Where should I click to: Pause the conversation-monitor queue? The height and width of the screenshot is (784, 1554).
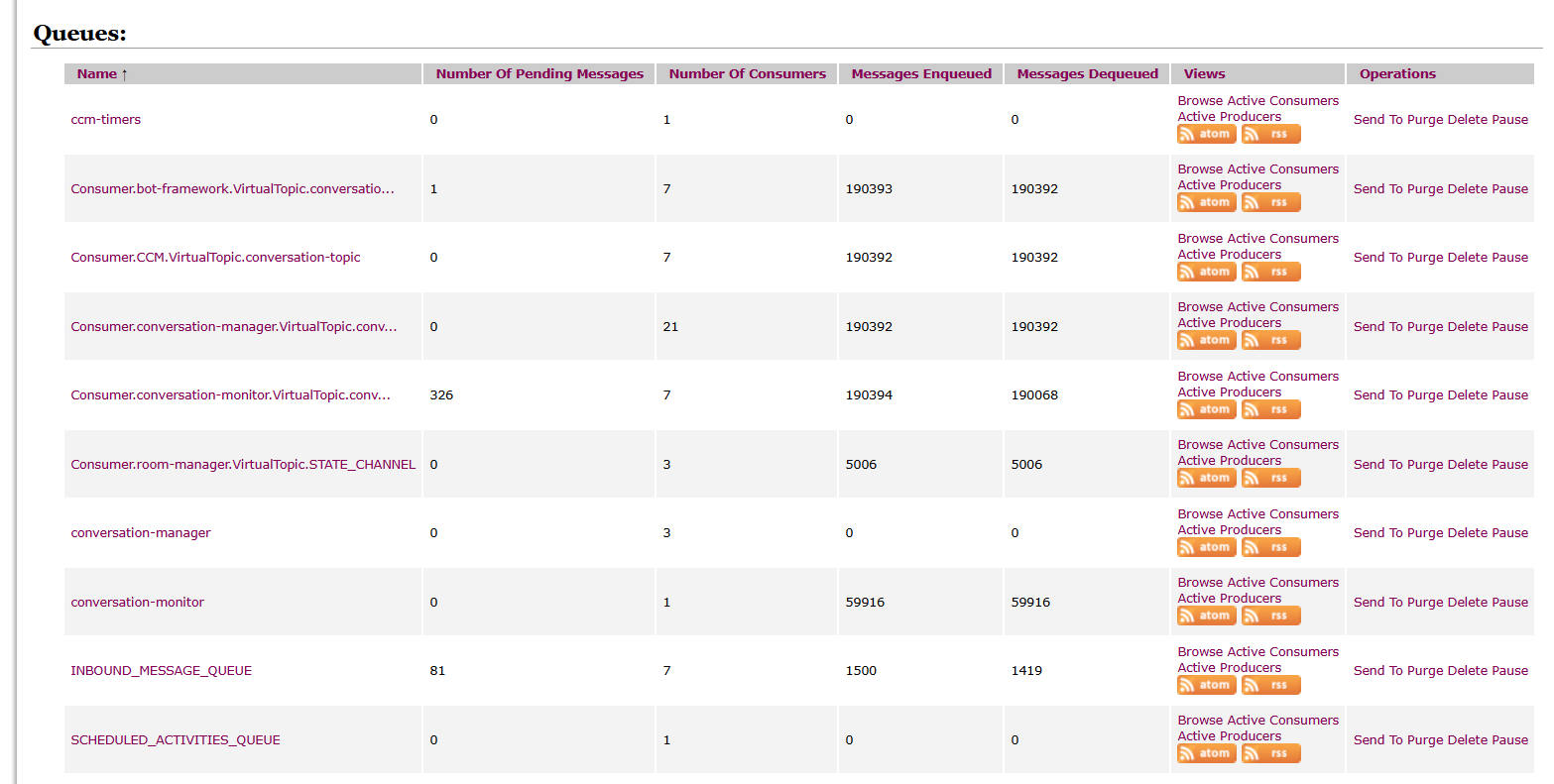(1509, 603)
